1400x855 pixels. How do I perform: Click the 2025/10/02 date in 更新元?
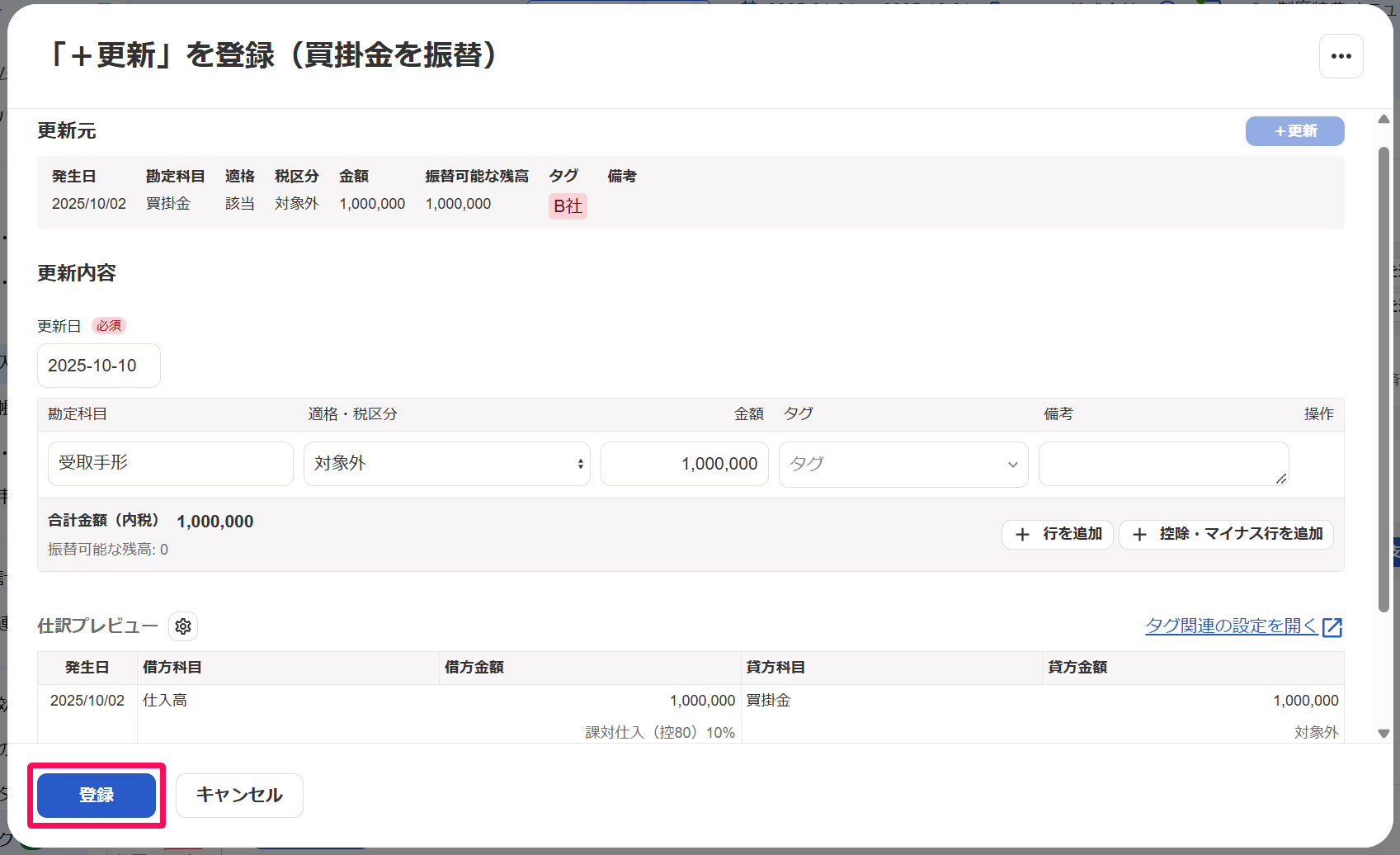tap(89, 204)
